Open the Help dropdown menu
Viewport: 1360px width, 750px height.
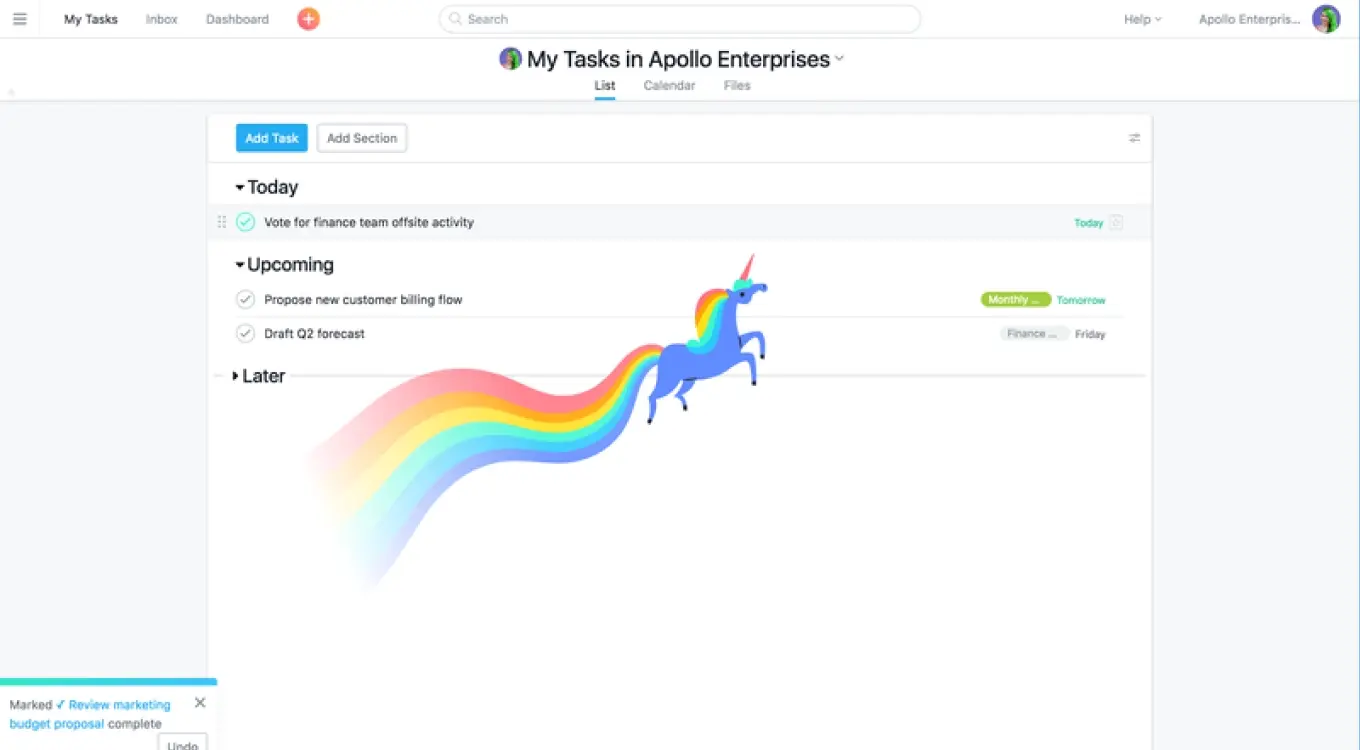point(1142,19)
